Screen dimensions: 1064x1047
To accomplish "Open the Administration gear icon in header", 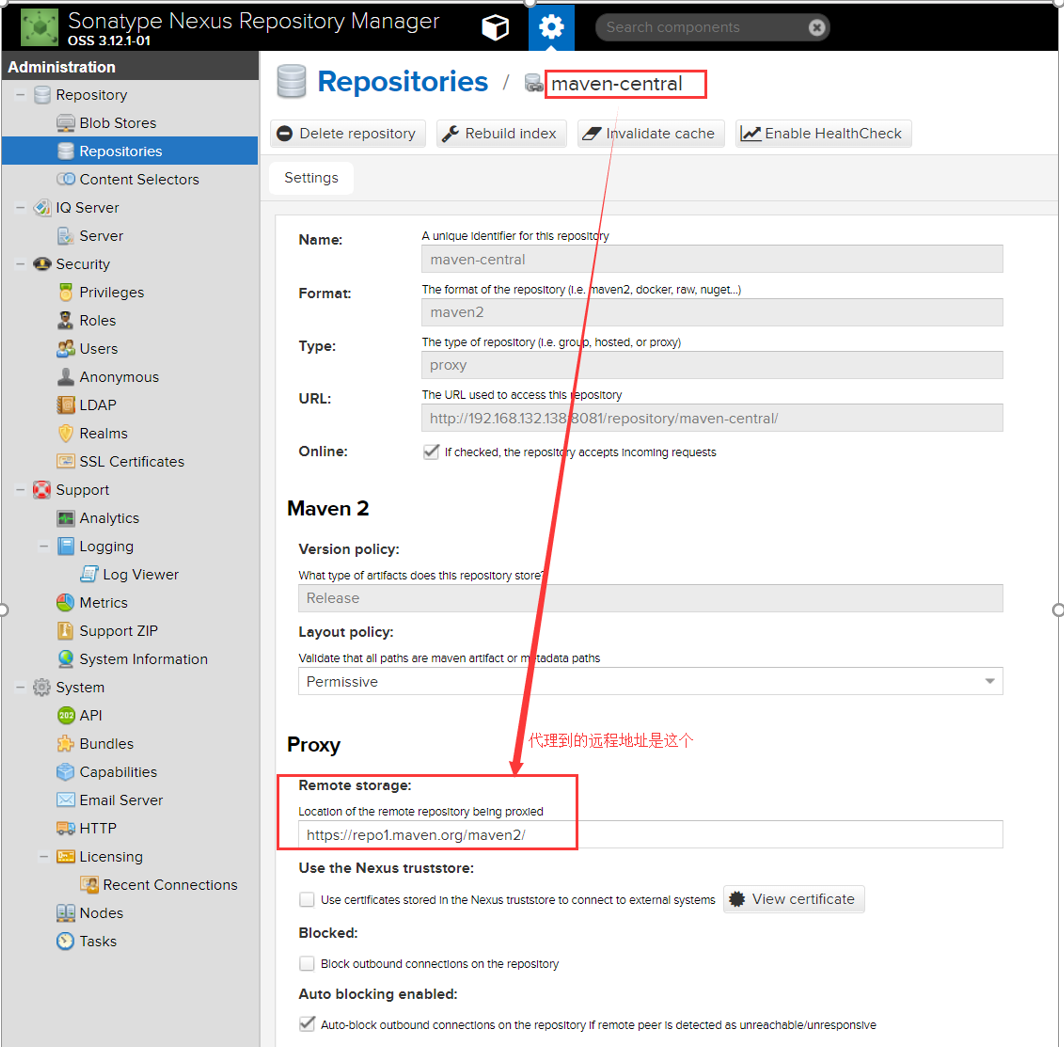I will click(x=551, y=28).
